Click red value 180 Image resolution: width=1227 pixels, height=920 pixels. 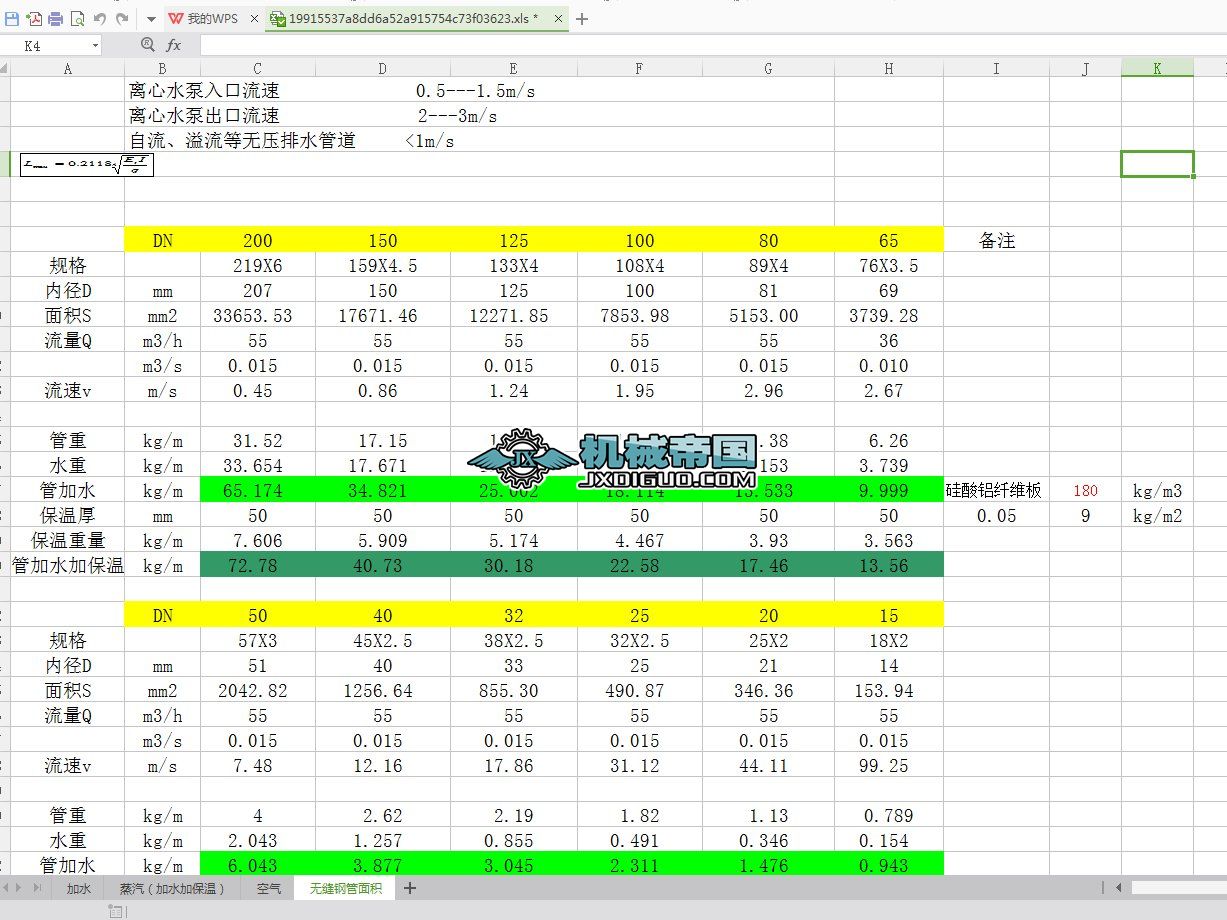[x=1085, y=490]
